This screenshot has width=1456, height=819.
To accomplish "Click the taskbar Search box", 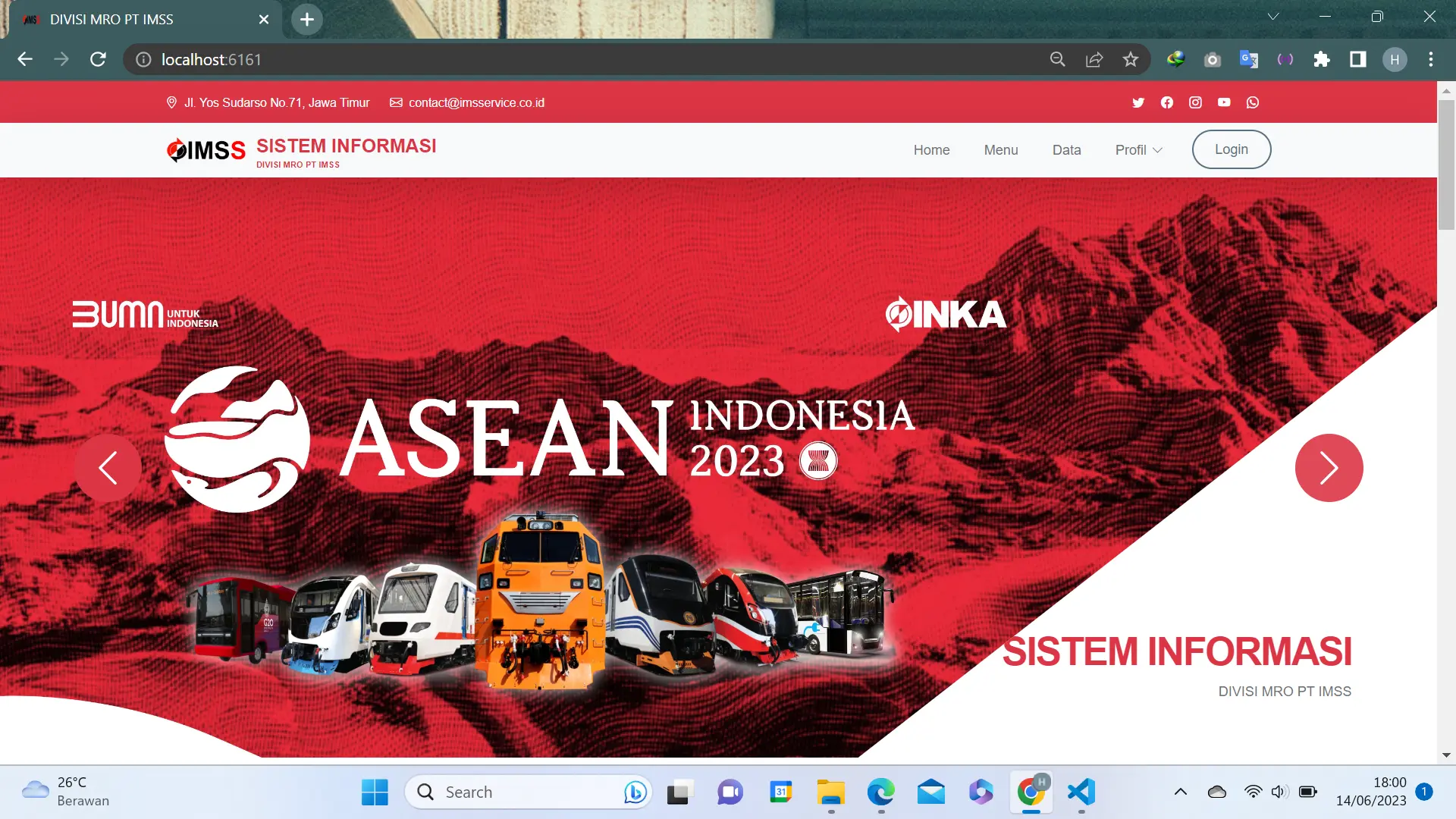I will pyautogui.click(x=529, y=792).
